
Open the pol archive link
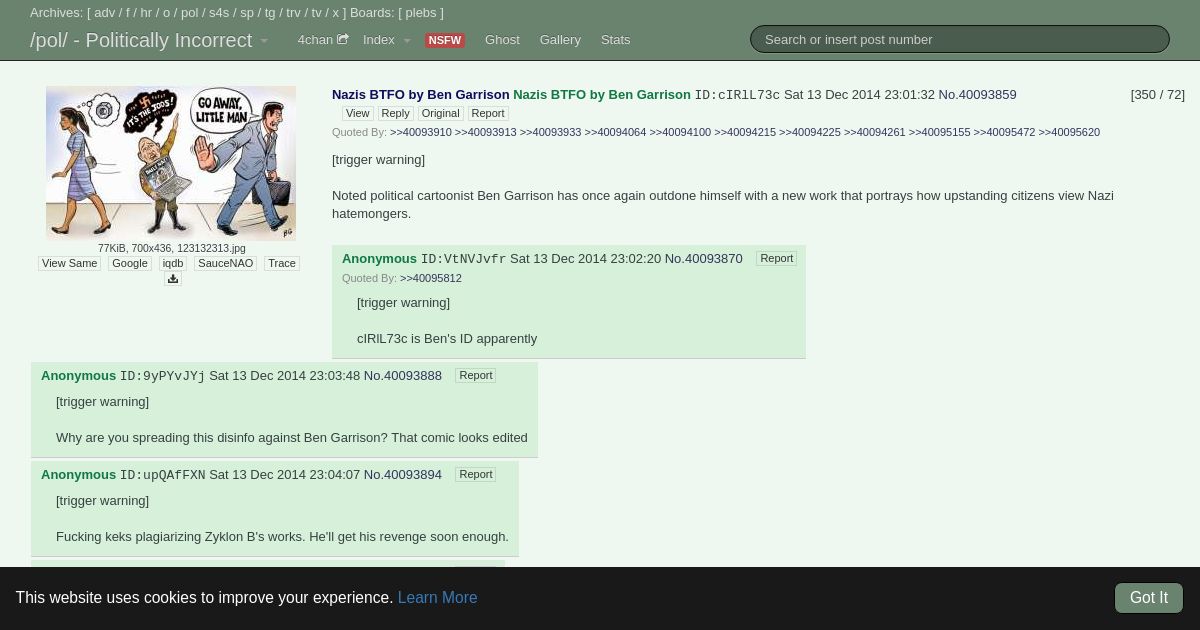coord(190,13)
